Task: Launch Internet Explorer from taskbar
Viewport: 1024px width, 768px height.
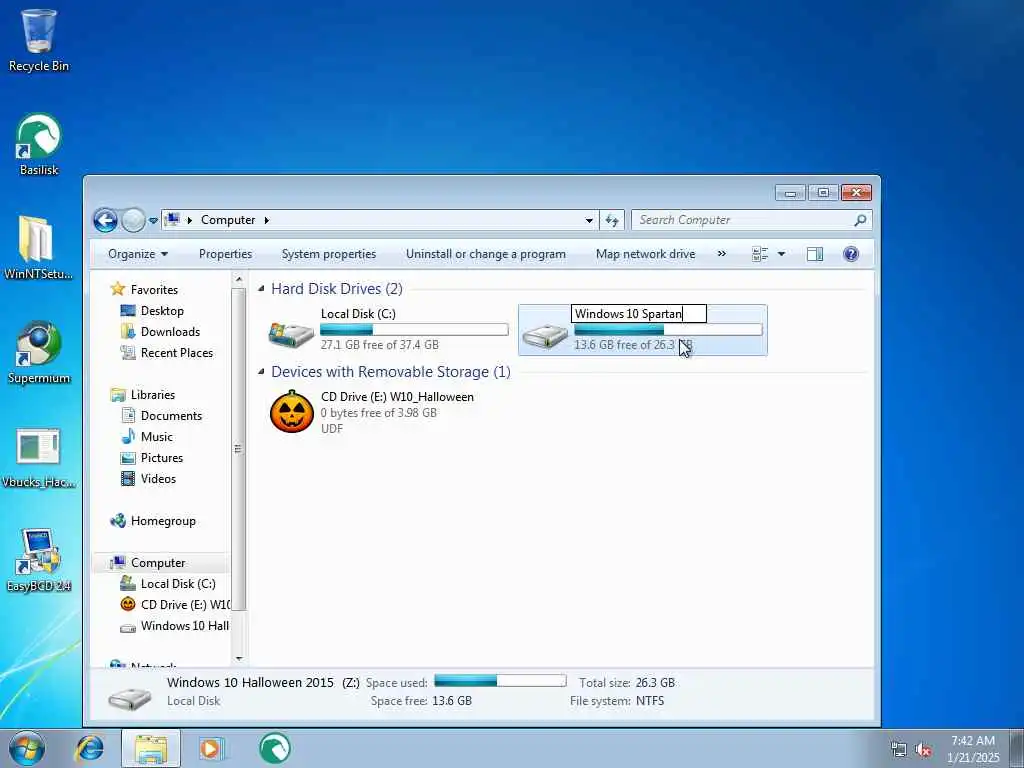Action: (89, 748)
